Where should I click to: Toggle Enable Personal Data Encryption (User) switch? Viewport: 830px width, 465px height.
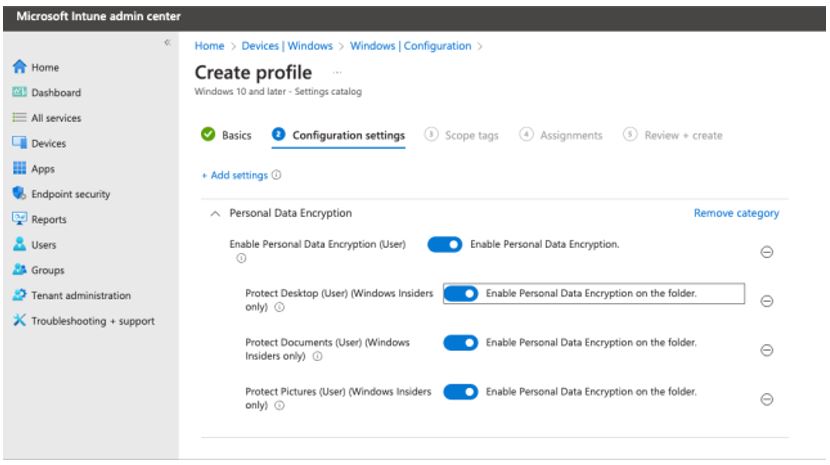pos(445,244)
